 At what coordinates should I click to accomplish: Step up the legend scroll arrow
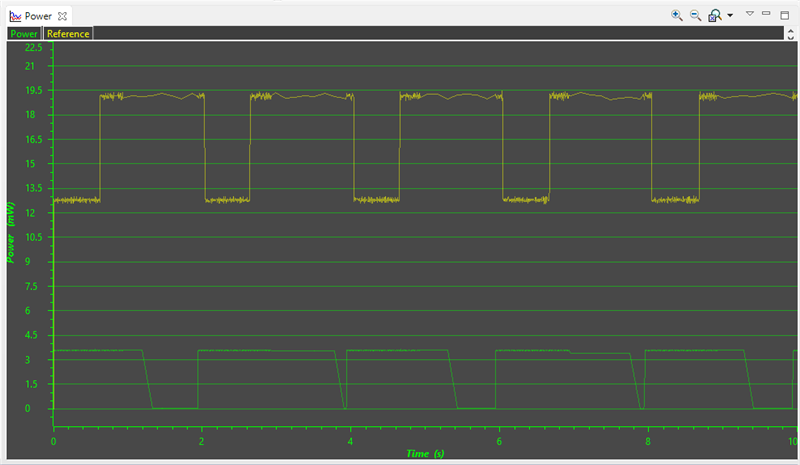pyautogui.click(x=791, y=31)
